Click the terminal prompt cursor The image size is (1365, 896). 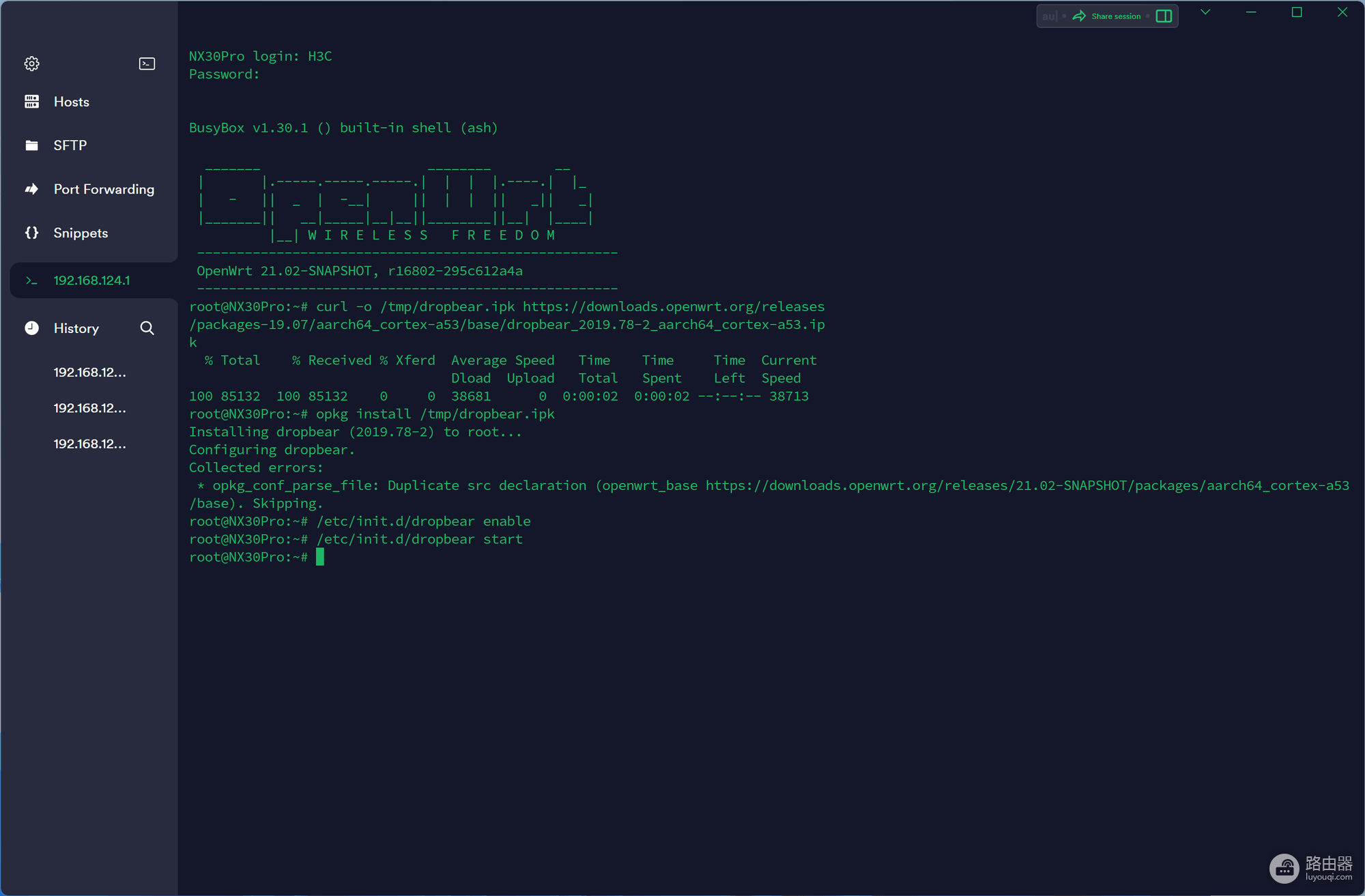pyautogui.click(x=320, y=557)
